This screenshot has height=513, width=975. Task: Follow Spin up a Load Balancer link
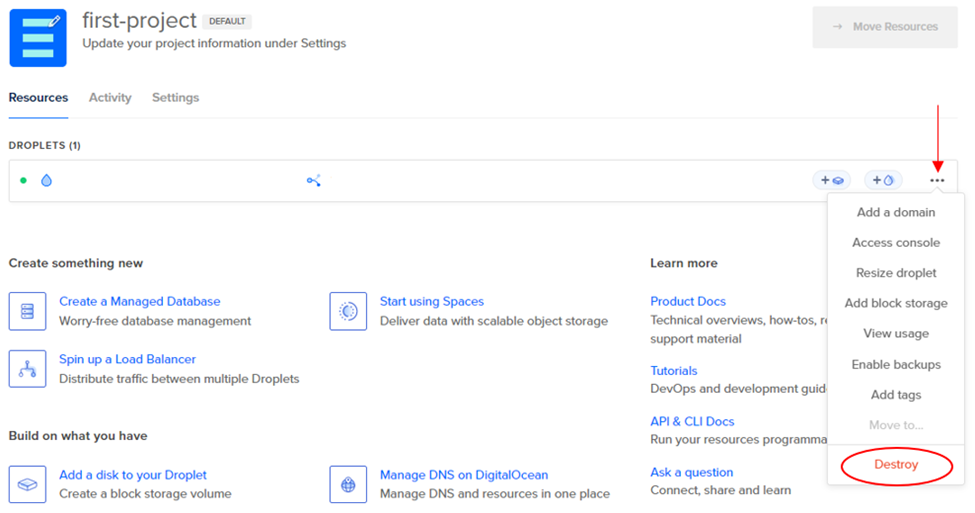pyautogui.click(x=127, y=359)
